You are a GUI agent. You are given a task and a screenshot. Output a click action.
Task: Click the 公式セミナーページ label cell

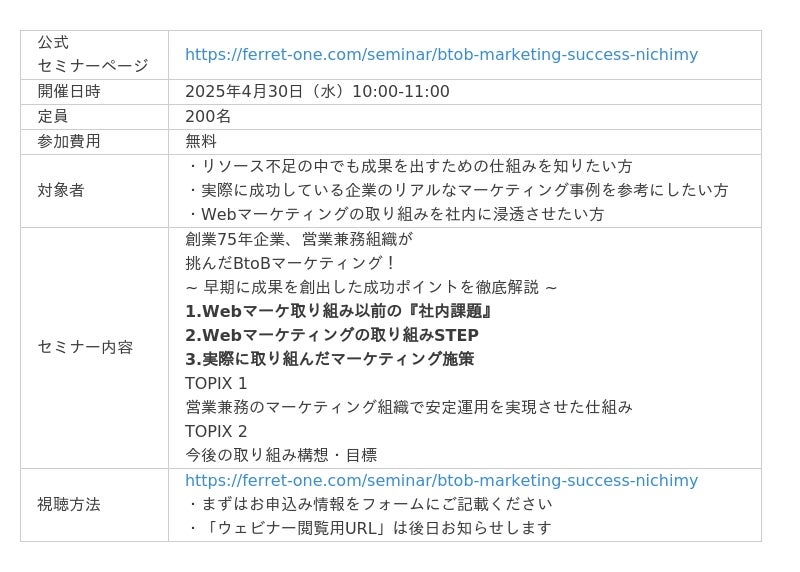94,55
